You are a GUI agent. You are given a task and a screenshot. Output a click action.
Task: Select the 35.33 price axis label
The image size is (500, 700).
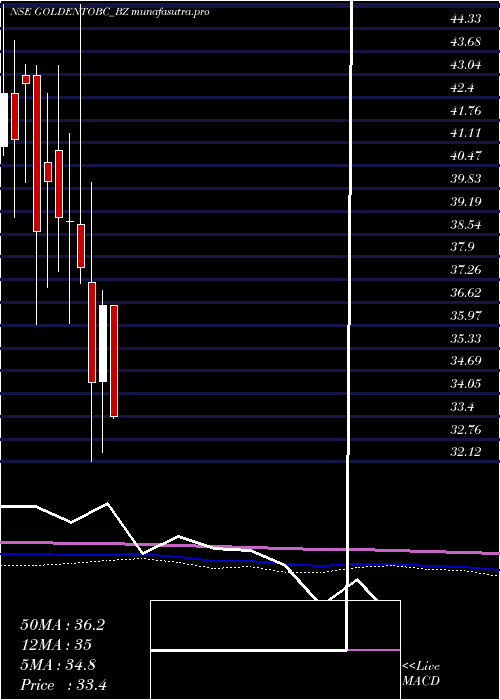pos(466,338)
